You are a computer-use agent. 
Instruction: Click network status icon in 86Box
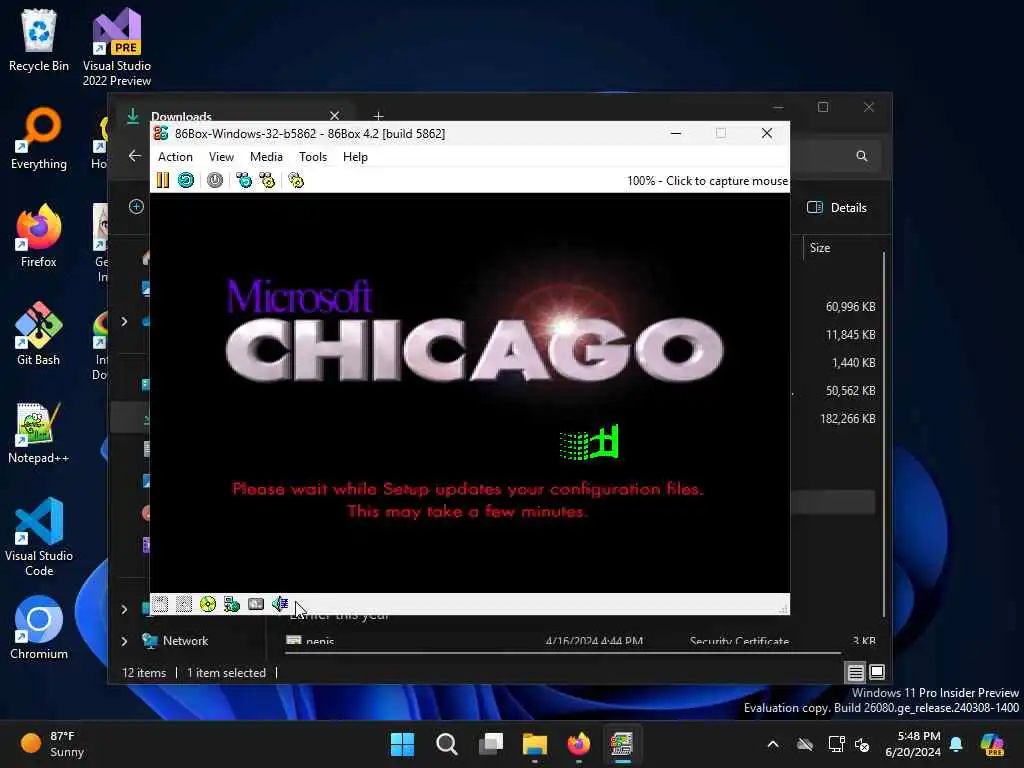click(x=232, y=604)
